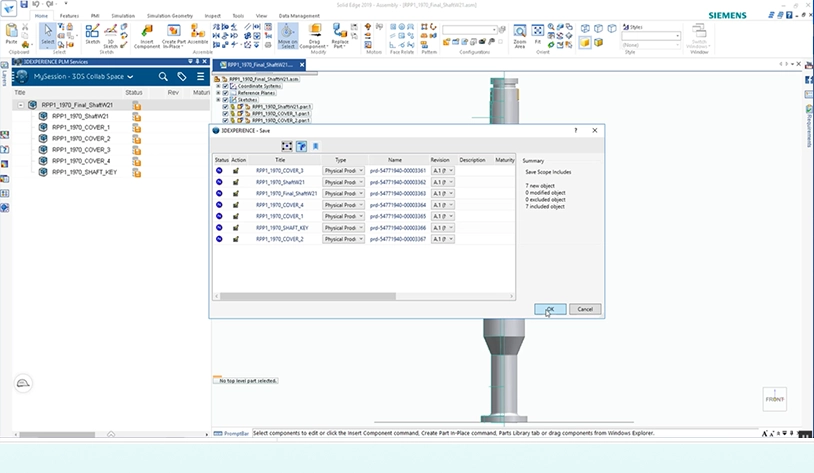Open the Data Management tab
The width and height of the screenshot is (814, 473).
pos(299,16)
